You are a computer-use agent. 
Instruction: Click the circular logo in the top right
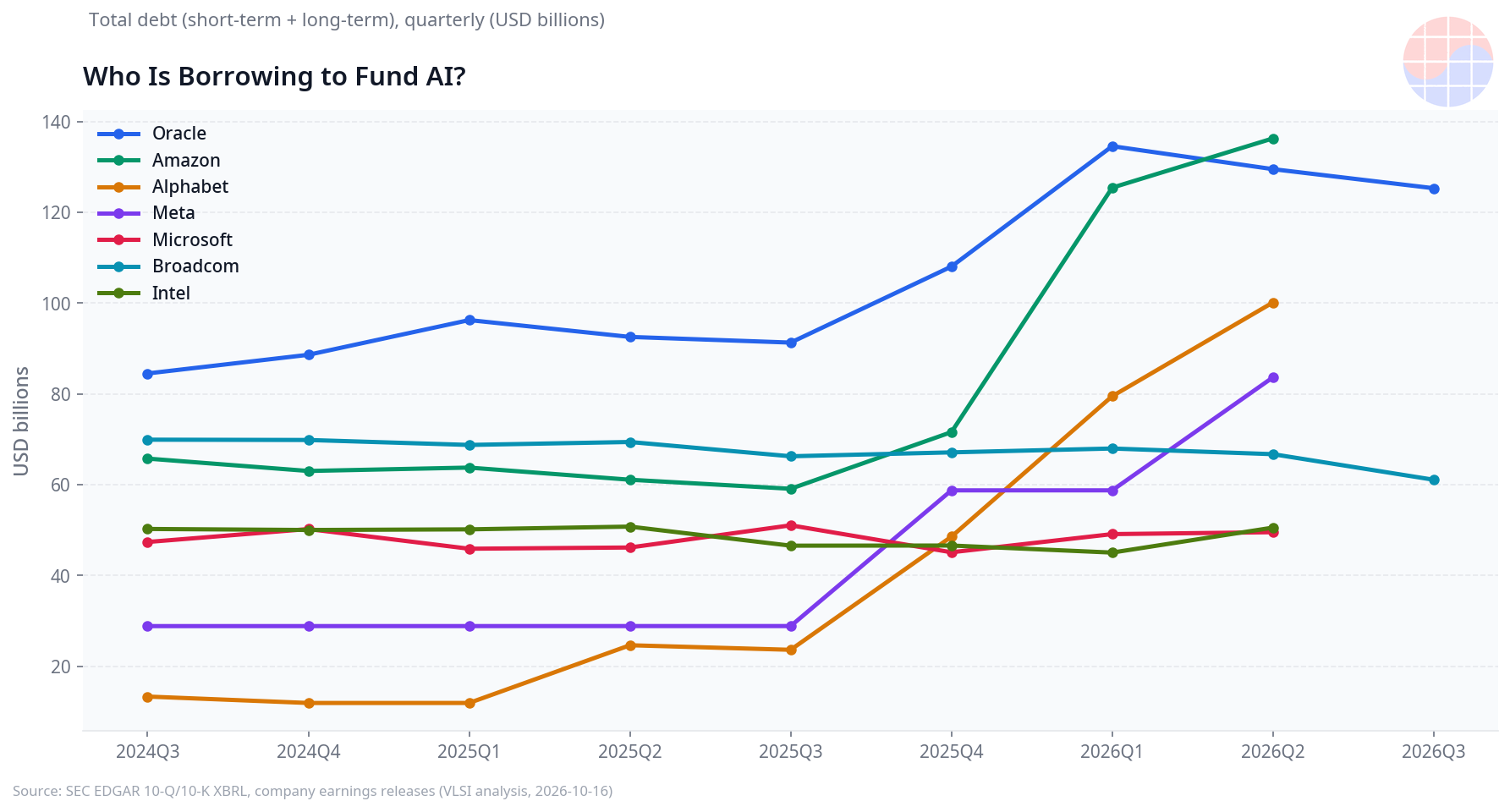point(1447,62)
